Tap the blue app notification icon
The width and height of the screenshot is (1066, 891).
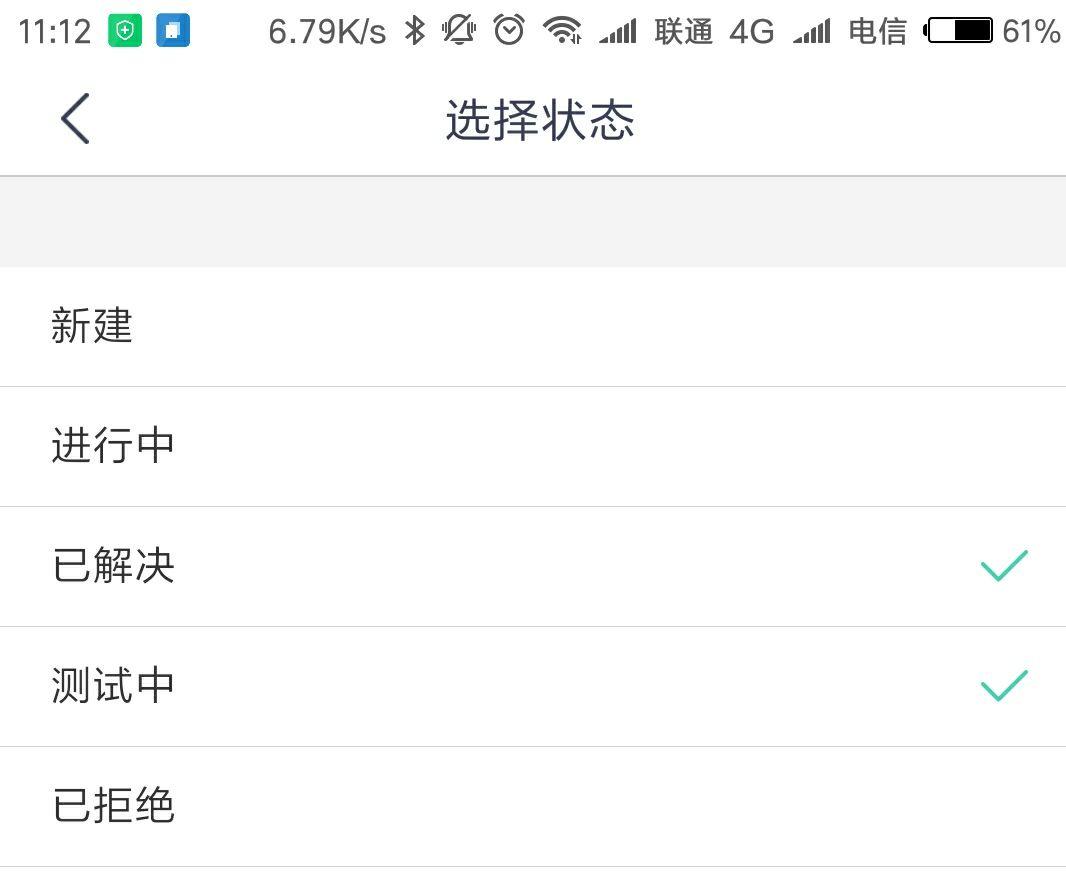coord(173,31)
